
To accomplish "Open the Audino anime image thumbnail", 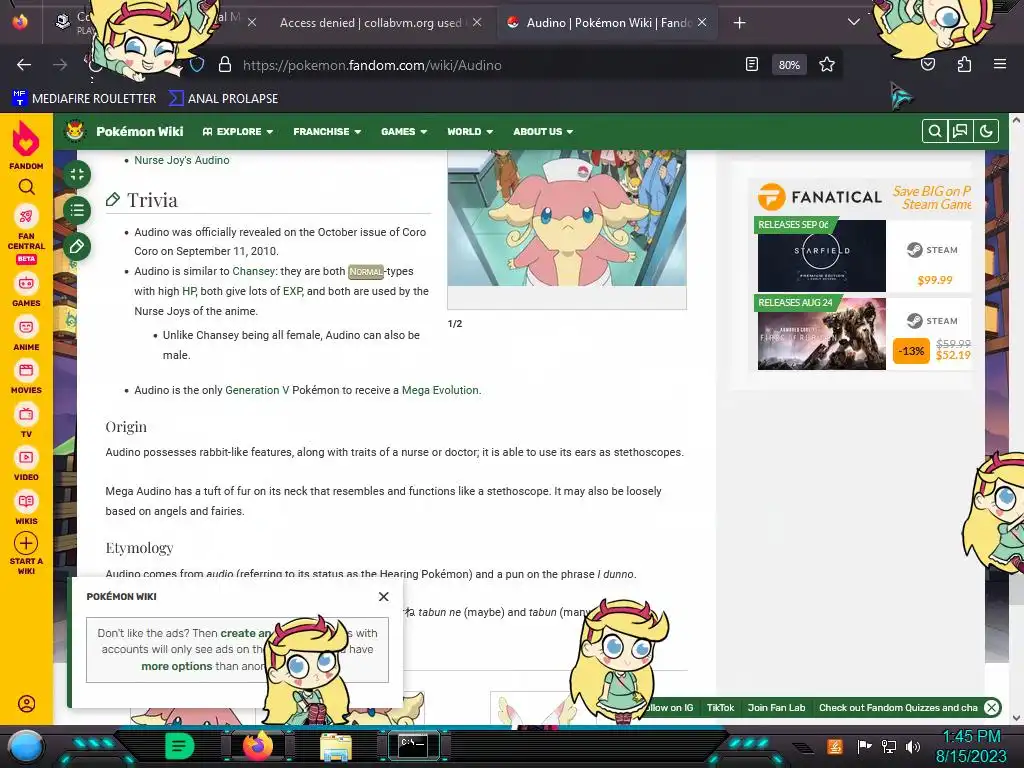I will pyautogui.click(x=567, y=217).
